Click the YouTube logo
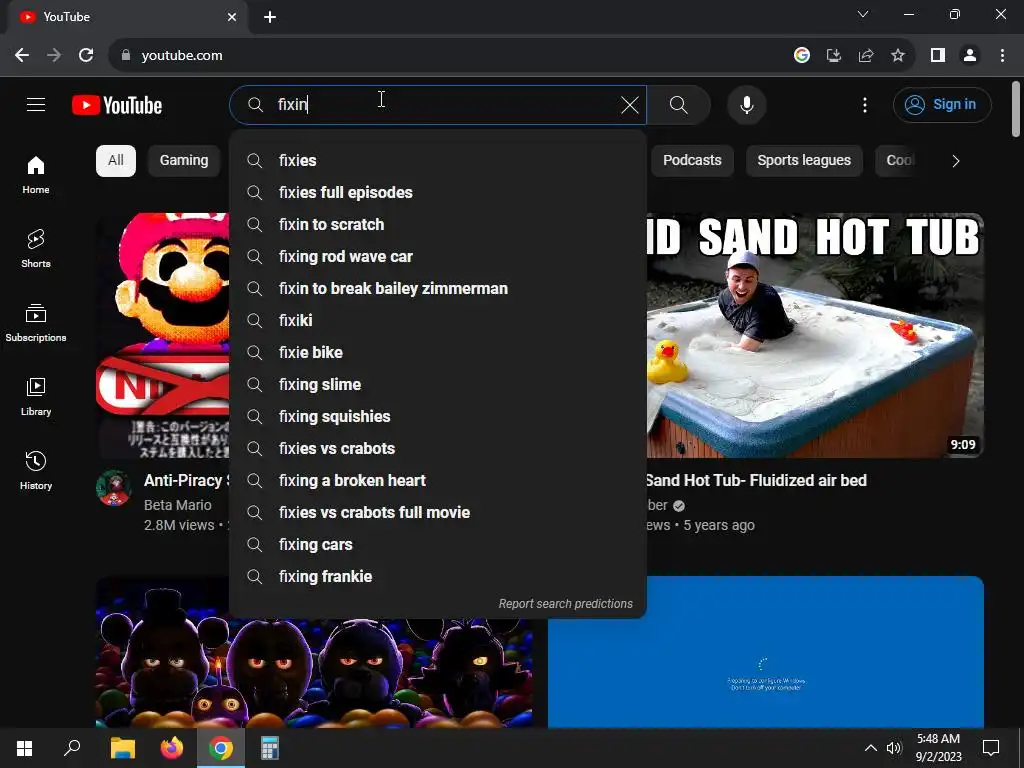The height and width of the screenshot is (768, 1024). pos(117,105)
